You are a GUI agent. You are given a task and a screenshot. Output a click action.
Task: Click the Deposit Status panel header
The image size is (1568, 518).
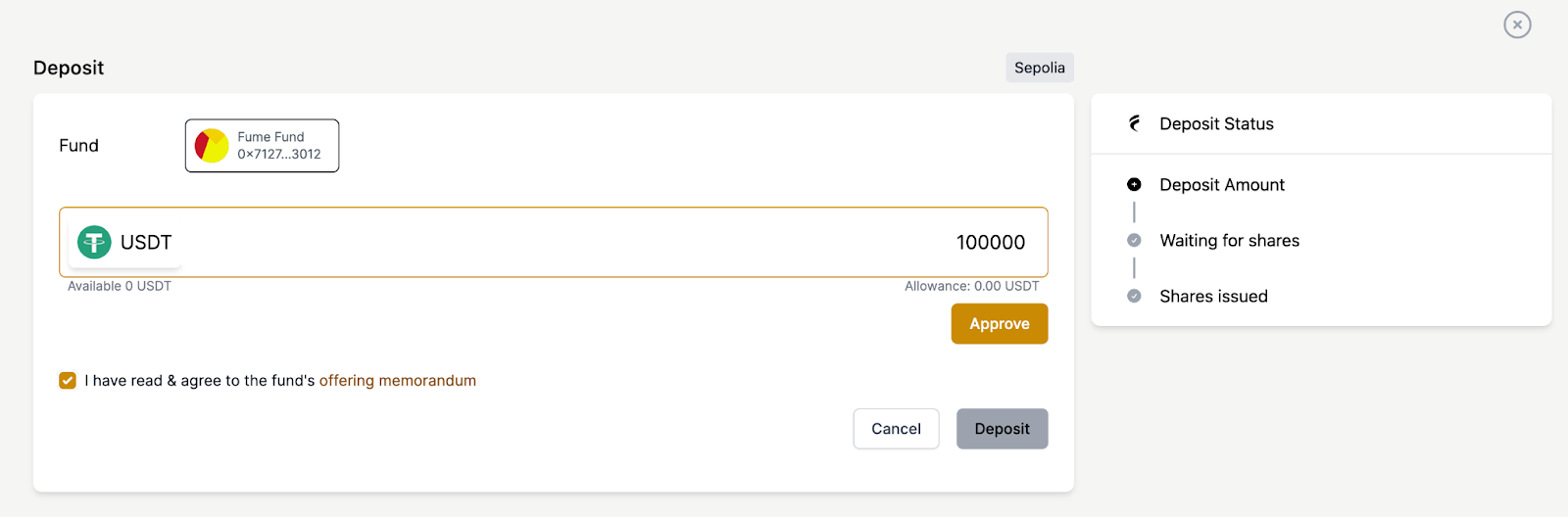pyautogui.click(x=1216, y=123)
